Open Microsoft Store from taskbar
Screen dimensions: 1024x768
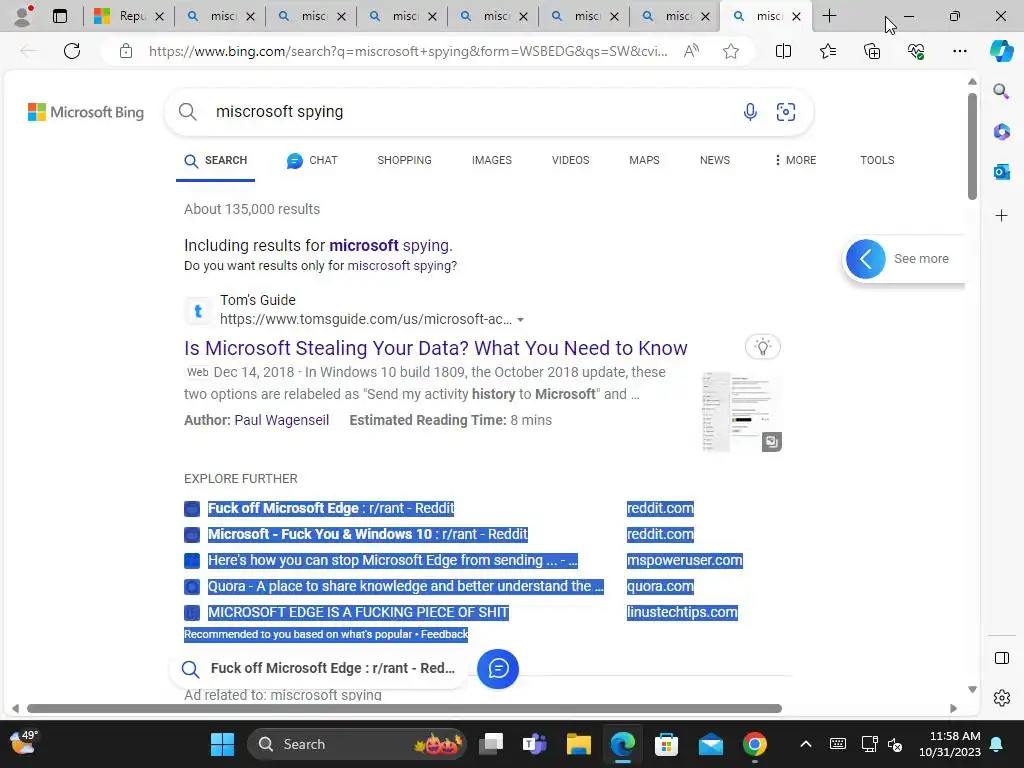point(665,744)
